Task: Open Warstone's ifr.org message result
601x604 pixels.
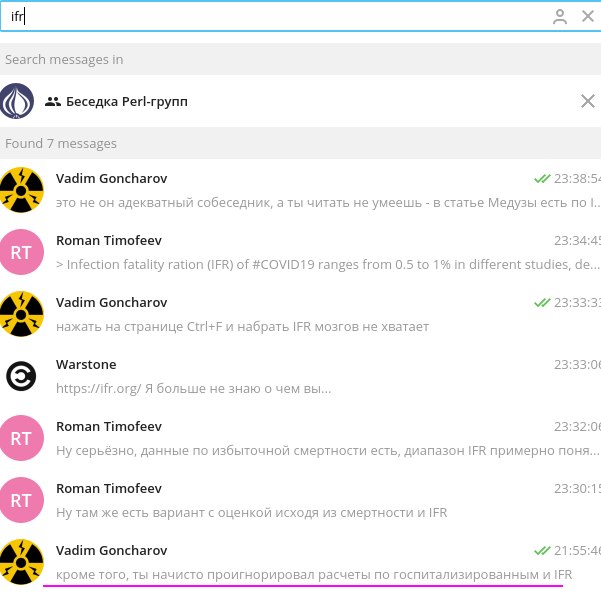Action: click(x=300, y=376)
